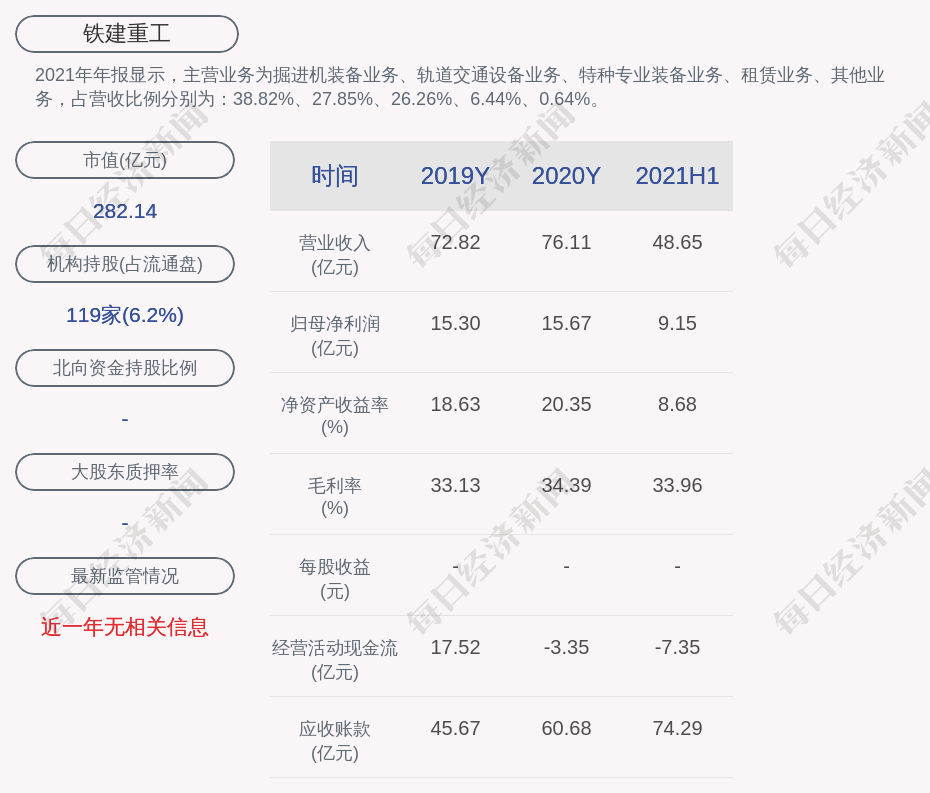Viewport: 930px width, 793px height.
Task: Click the 铁建重工 company name pill
Action: 126,34
